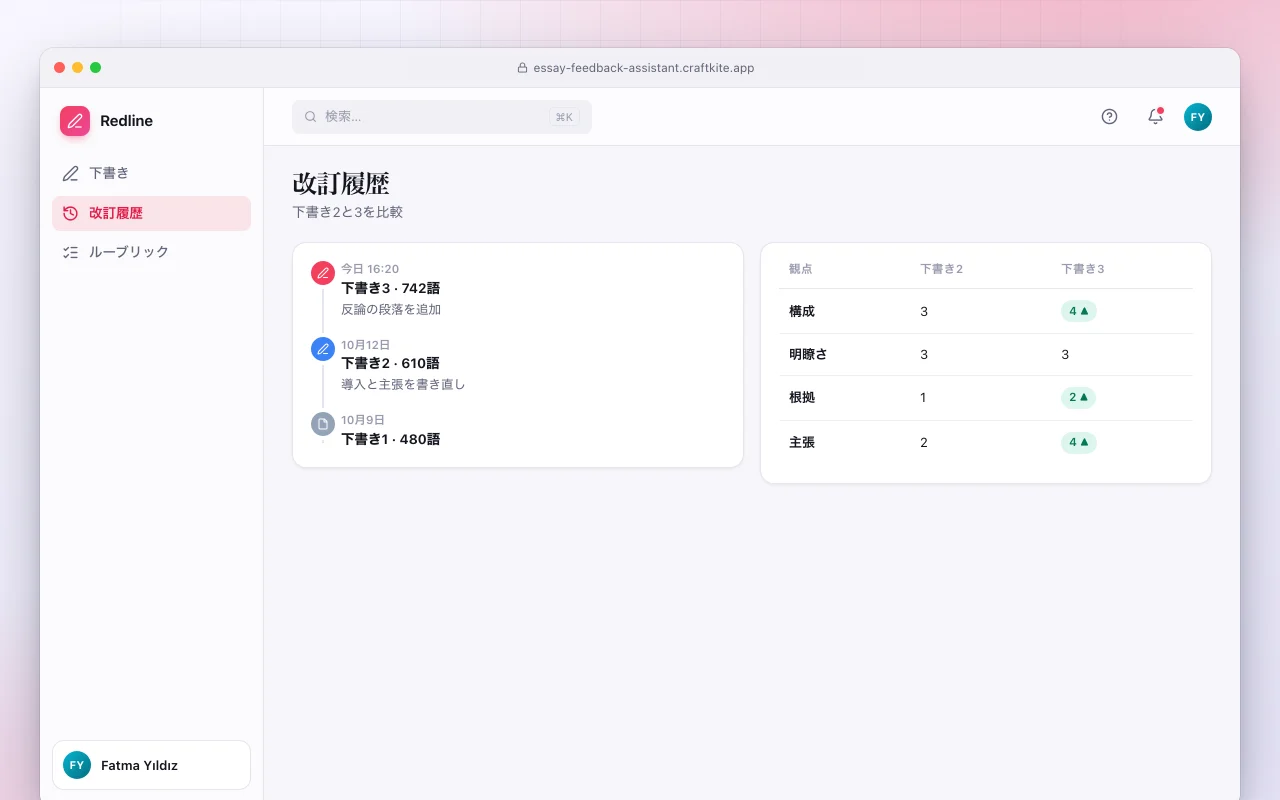
Task: Click the 主張 row label
Action: point(802,442)
